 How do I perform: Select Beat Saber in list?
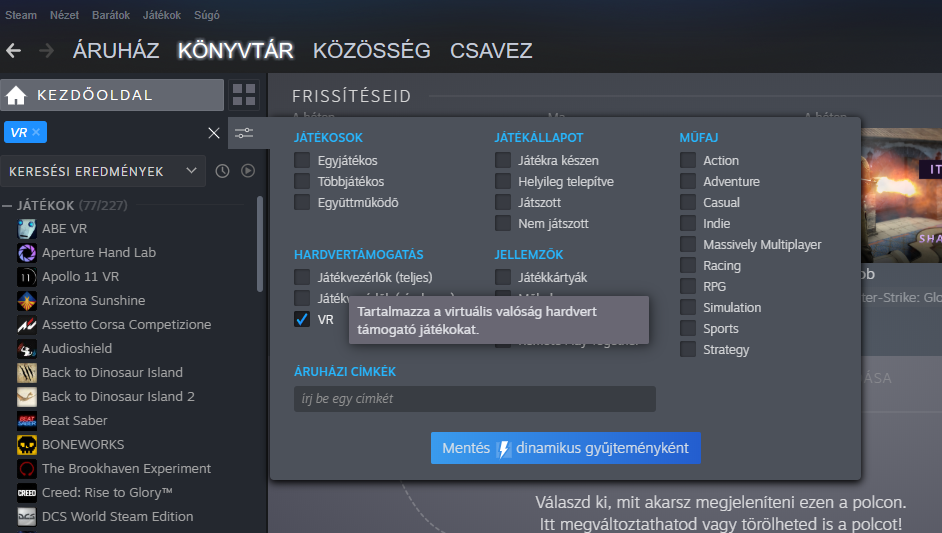74,421
